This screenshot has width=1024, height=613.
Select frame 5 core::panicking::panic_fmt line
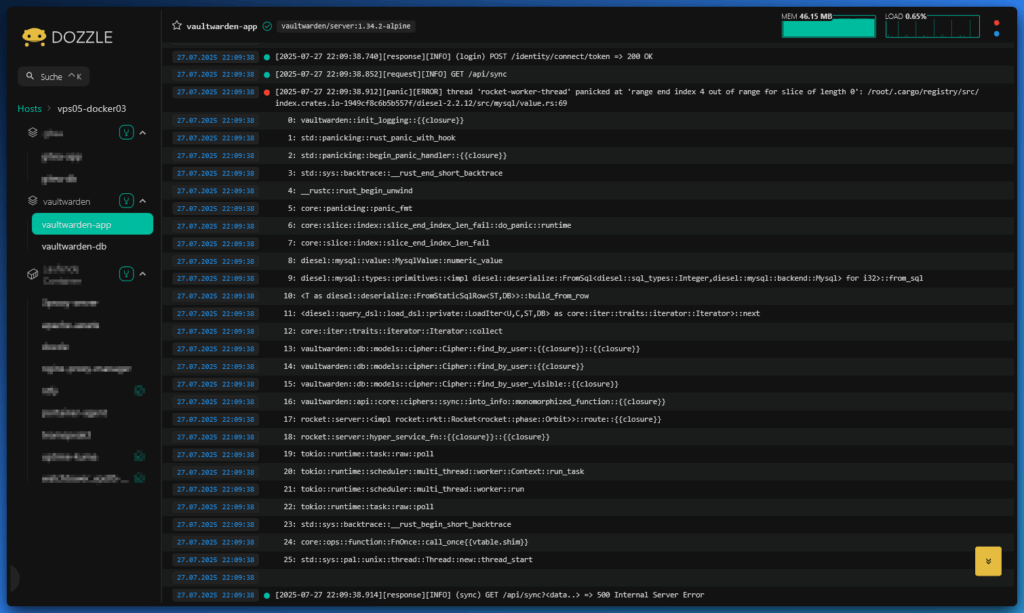(350, 208)
